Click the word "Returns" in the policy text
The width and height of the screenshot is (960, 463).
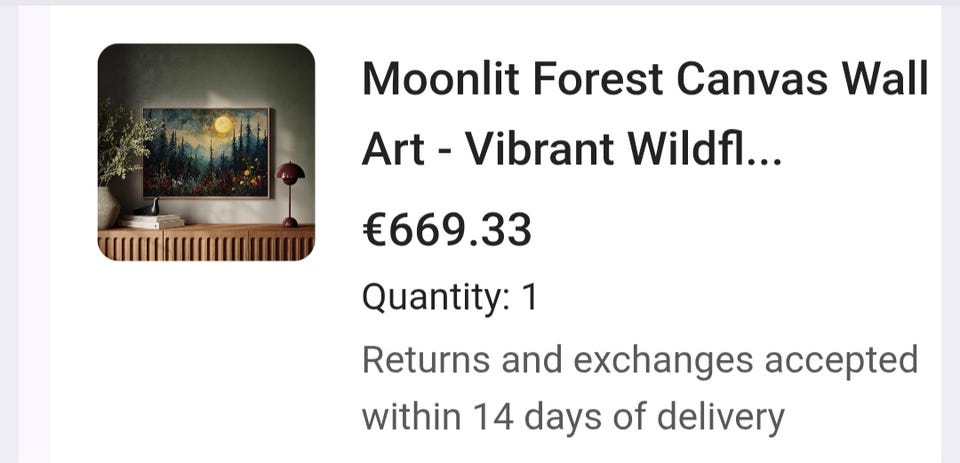point(426,359)
